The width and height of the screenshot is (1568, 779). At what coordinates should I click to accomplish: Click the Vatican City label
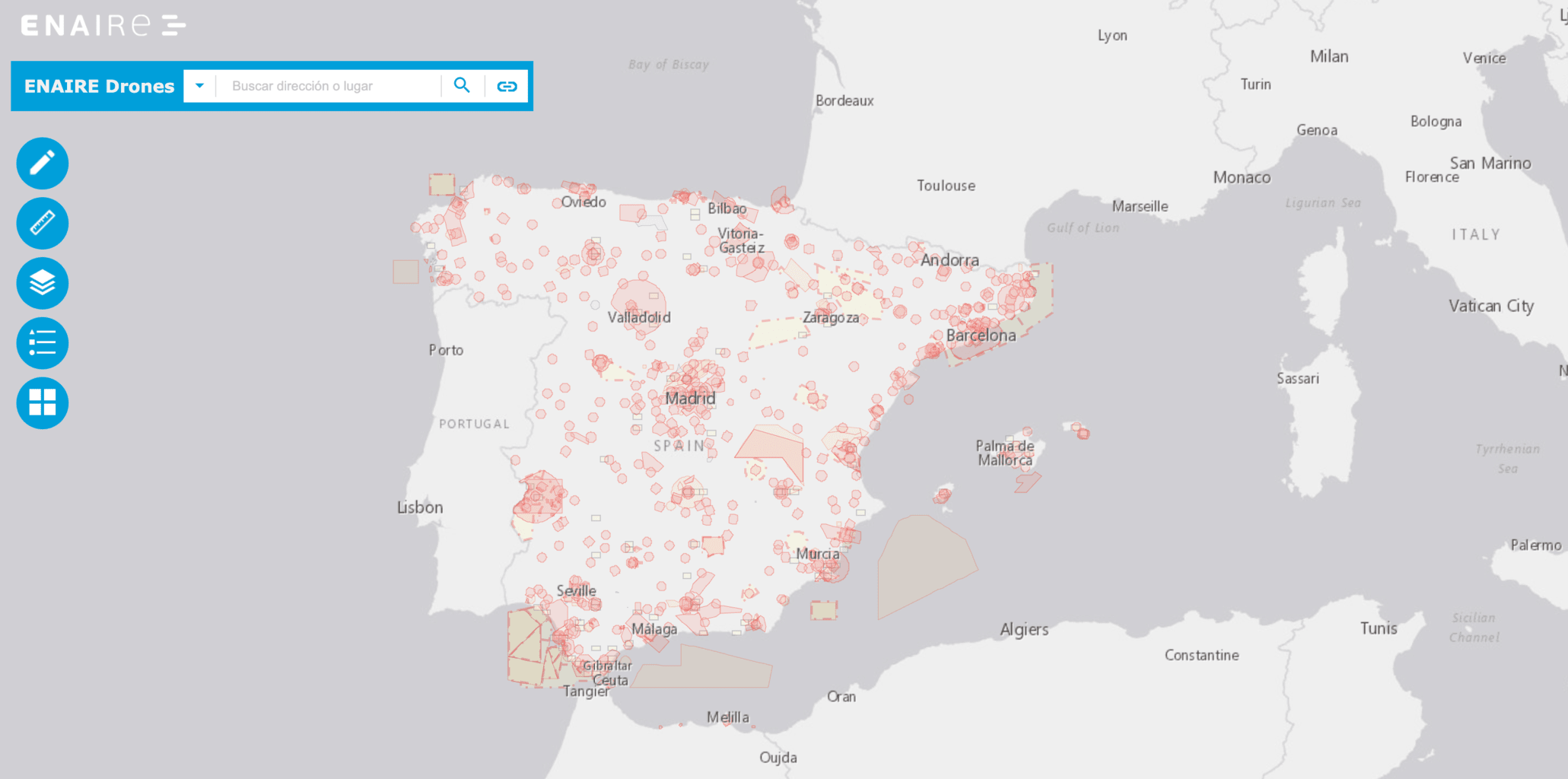[x=1491, y=306]
